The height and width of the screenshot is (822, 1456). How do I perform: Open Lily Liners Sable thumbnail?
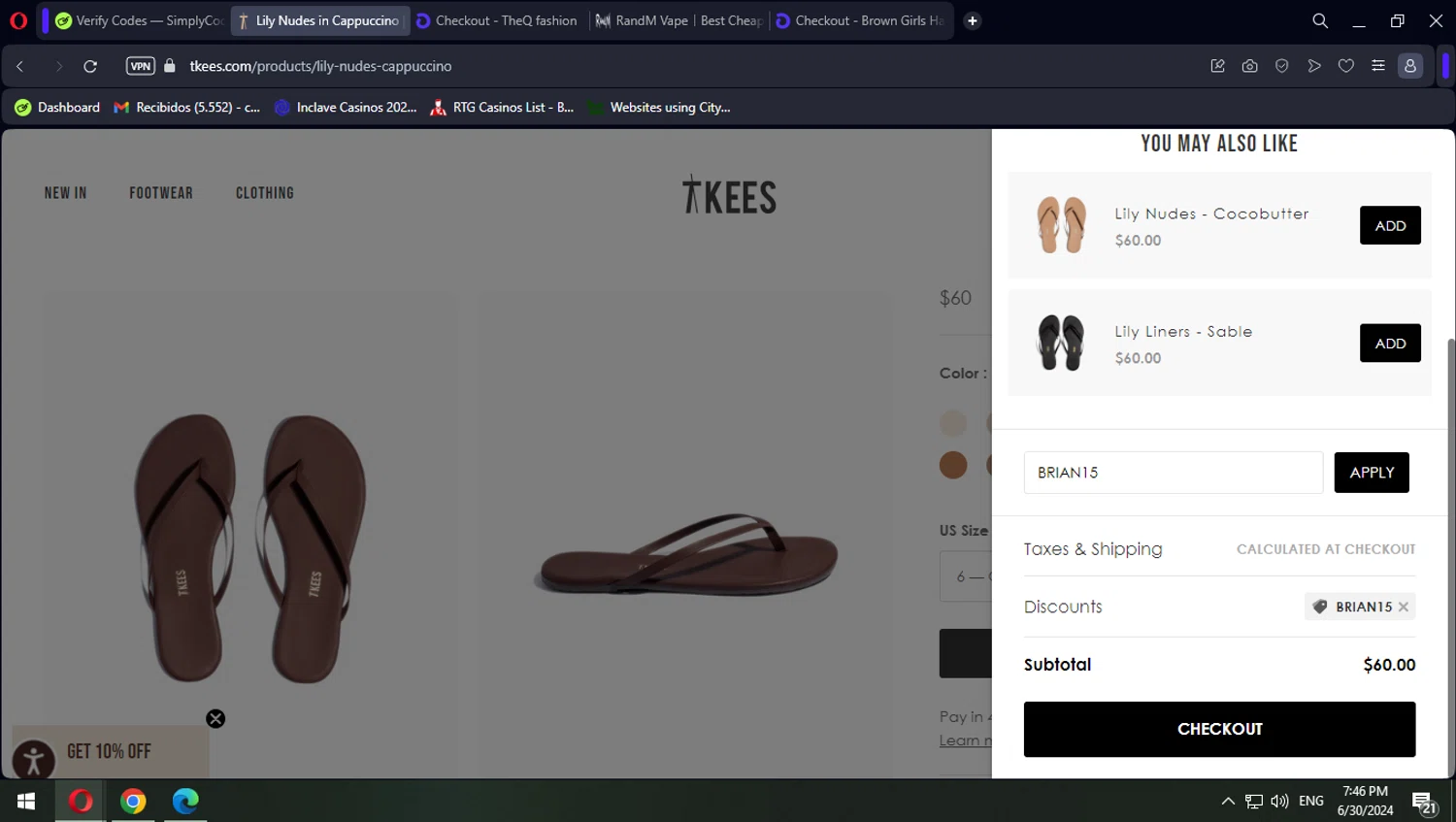coord(1061,343)
